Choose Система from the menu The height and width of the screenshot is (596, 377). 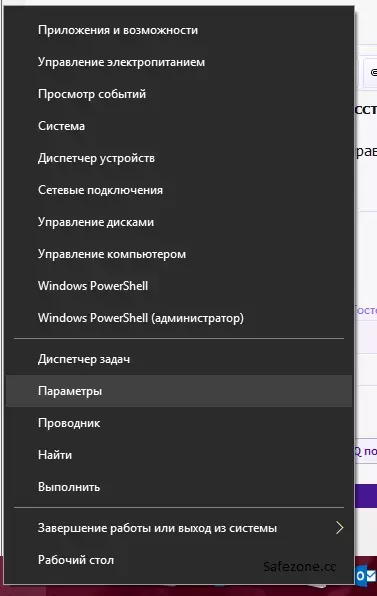(x=179, y=126)
